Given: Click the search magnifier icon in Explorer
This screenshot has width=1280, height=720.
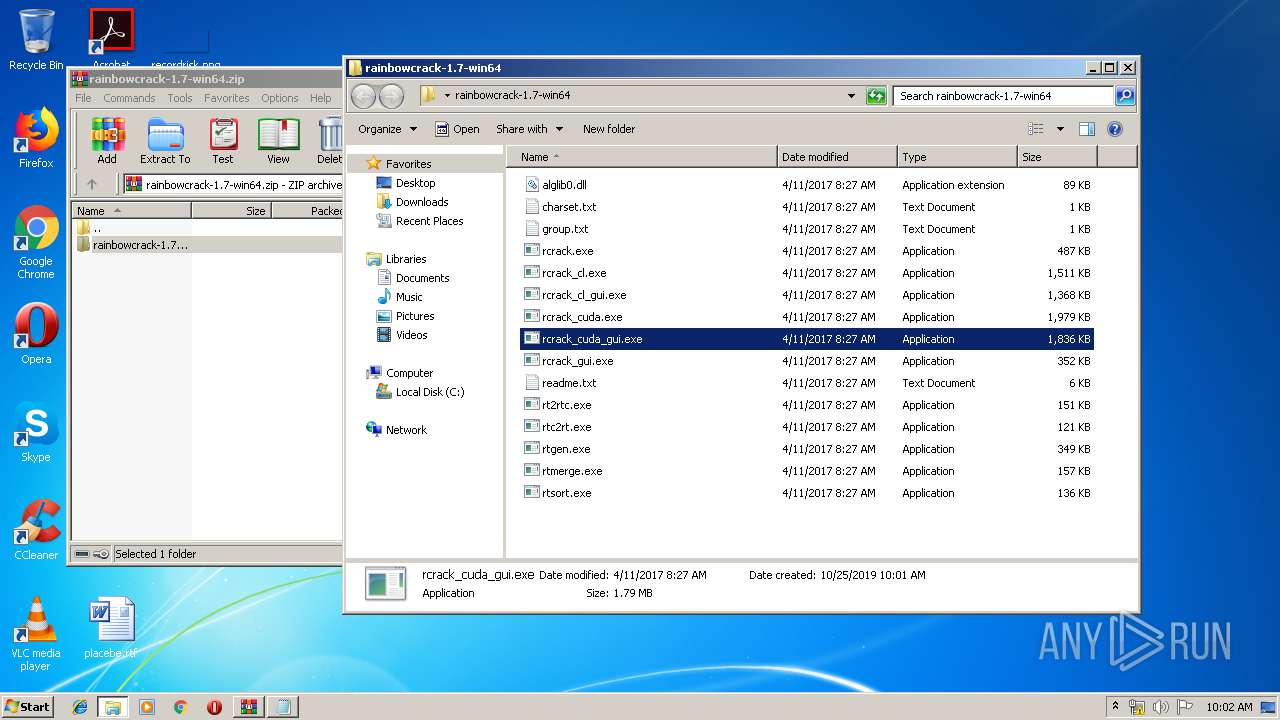Looking at the screenshot, I should [1125, 96].
